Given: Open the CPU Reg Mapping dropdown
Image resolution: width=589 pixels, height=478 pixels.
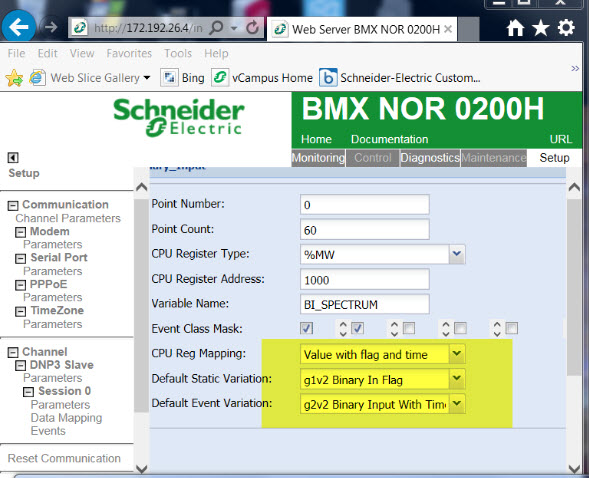Looking at the screenshot, I should [457, 354].
